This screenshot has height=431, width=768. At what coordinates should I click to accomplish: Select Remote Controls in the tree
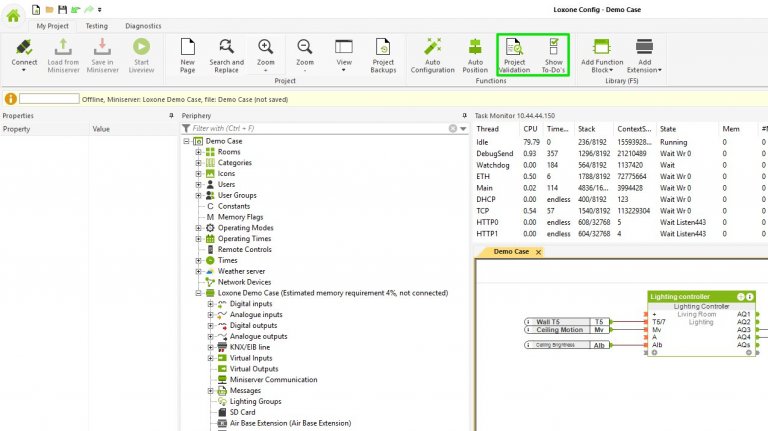coord(244,249)
